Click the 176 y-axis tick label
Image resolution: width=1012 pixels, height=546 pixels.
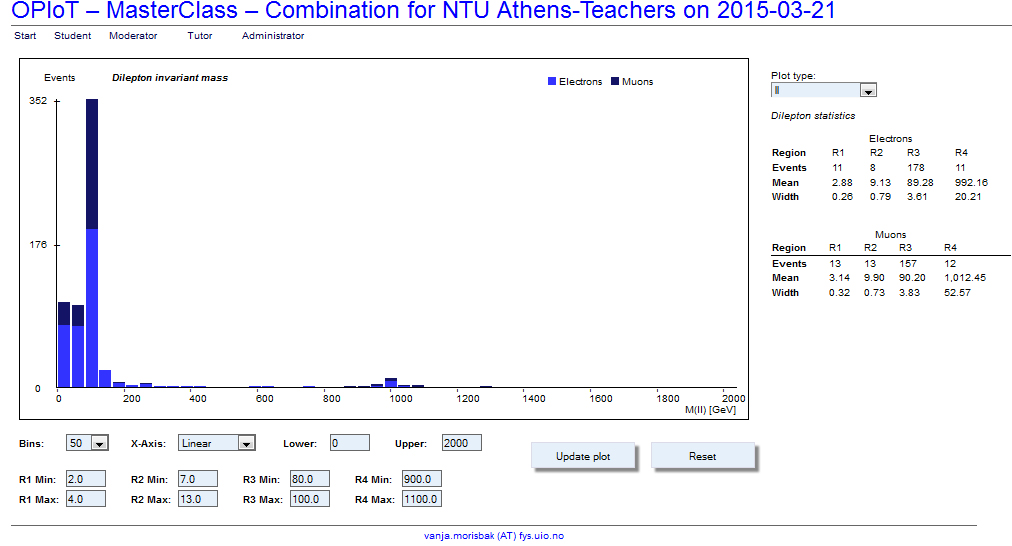(38, 245)
